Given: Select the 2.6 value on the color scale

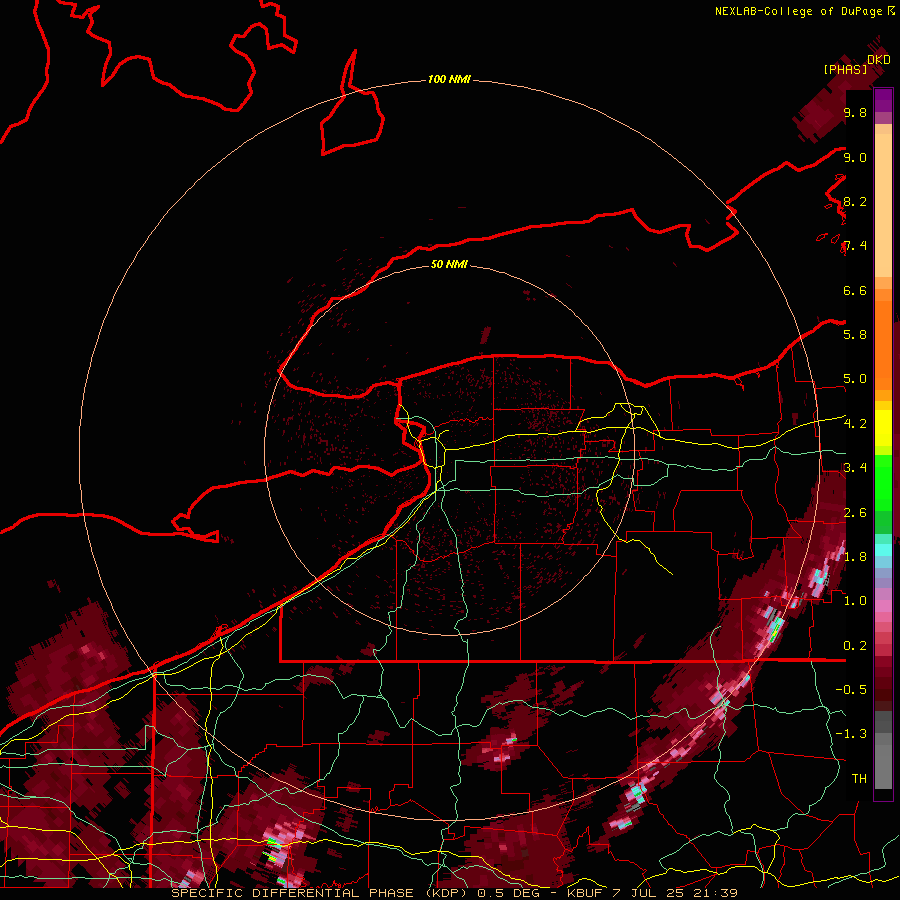Looking at the screenshot, I should pyautogui.click(x=855, y=513).
